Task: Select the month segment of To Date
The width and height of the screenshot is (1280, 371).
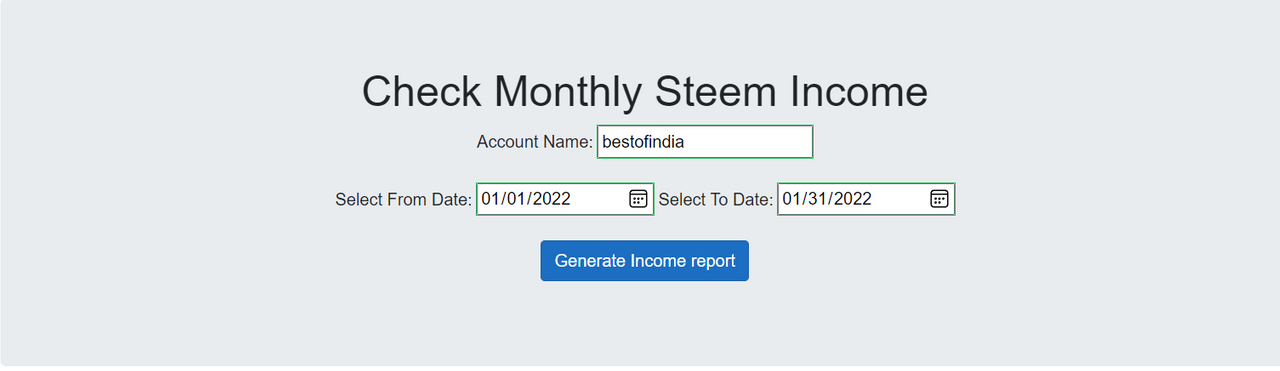Action: click(x=792, y=199)
